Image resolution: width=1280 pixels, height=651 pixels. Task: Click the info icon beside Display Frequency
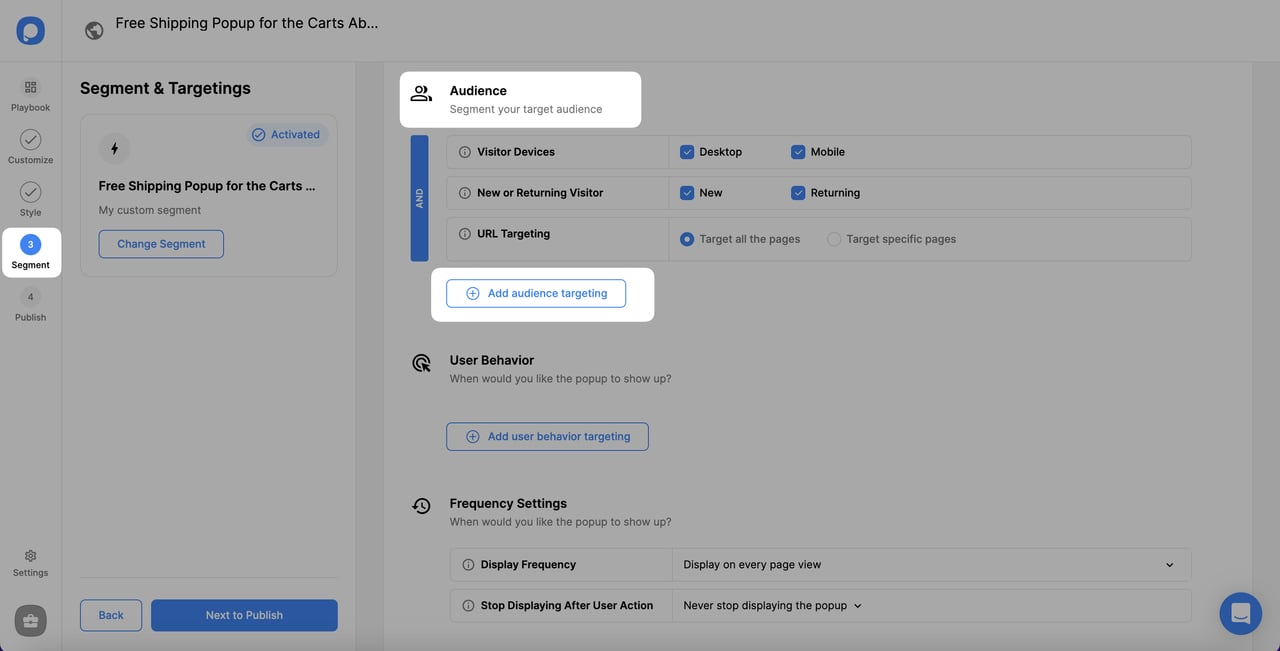point(468,565)
